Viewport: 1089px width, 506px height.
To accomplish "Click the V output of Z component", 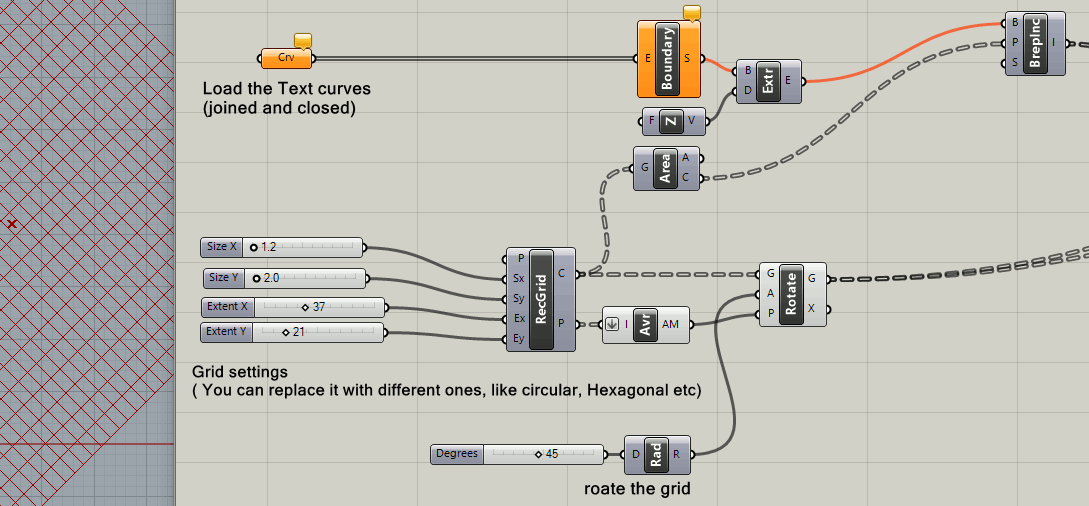I will click(x=691, y=121).
